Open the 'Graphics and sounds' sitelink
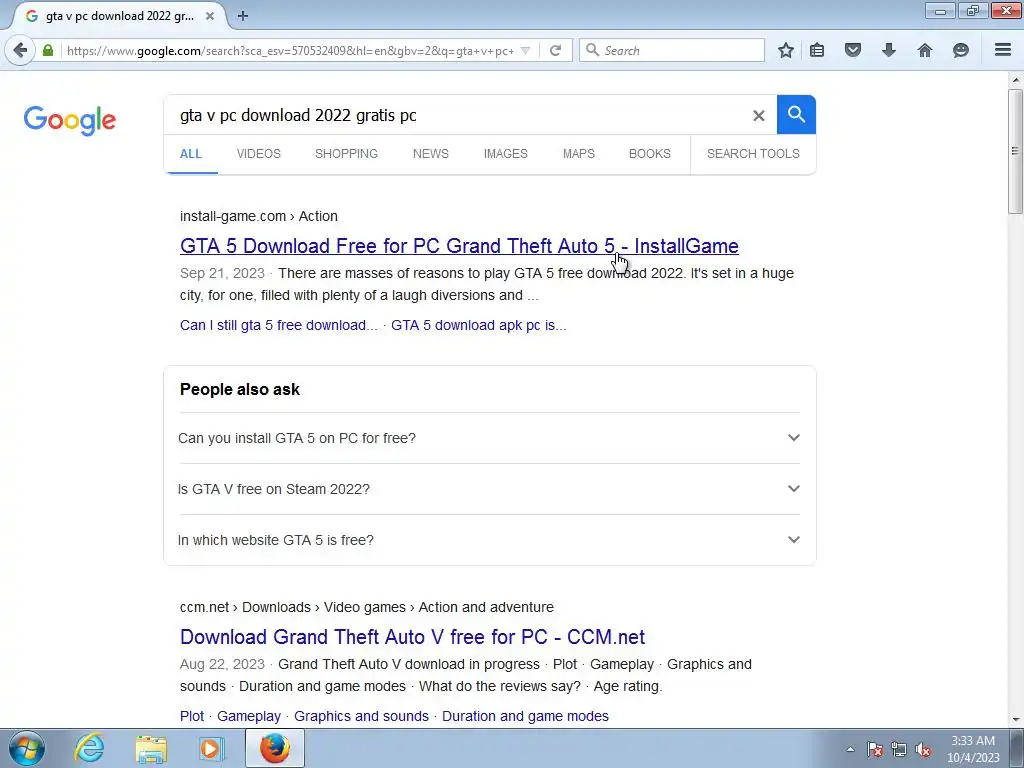The width and height of the screenshot is (1024, 768). point(361,716)
